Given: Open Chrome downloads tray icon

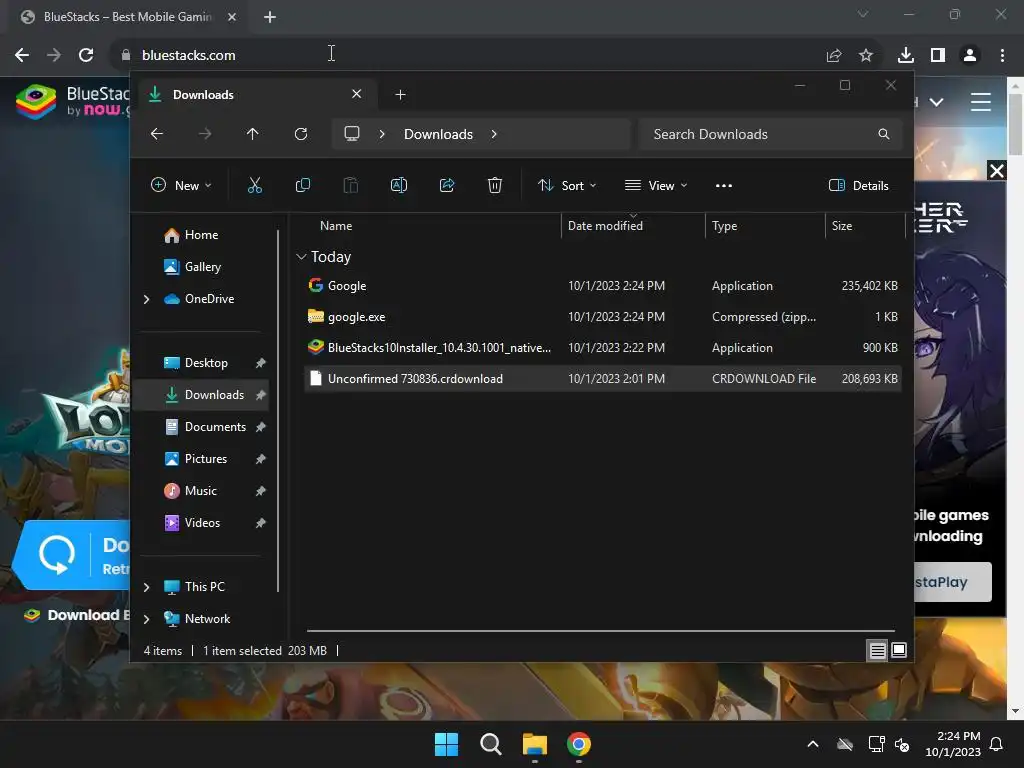Looking at the screenshot, I should click(x=906, y=55).
